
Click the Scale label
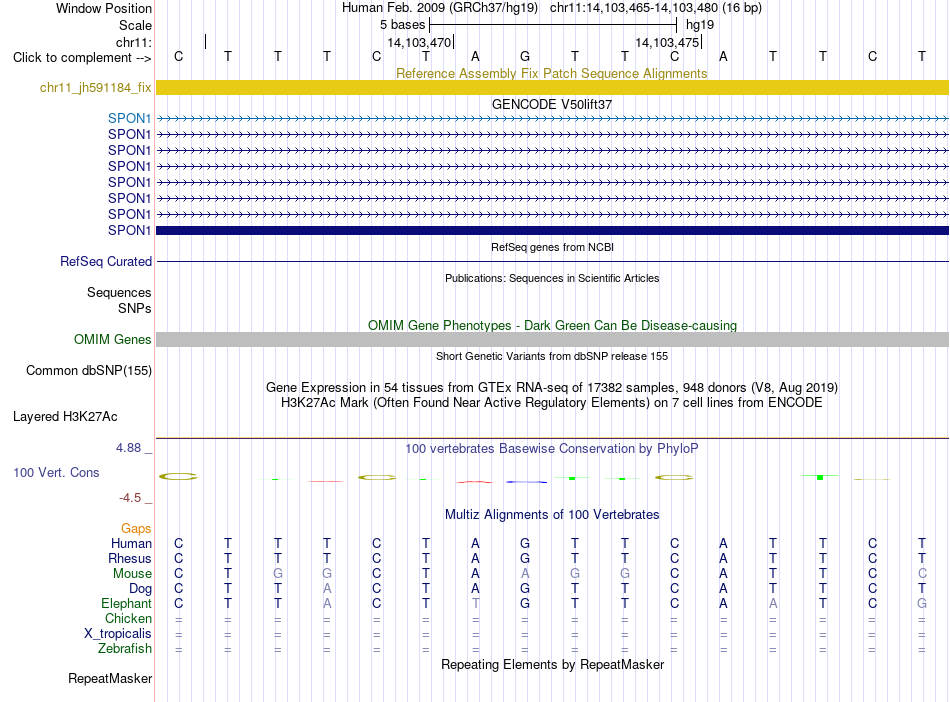coord(135,25)
